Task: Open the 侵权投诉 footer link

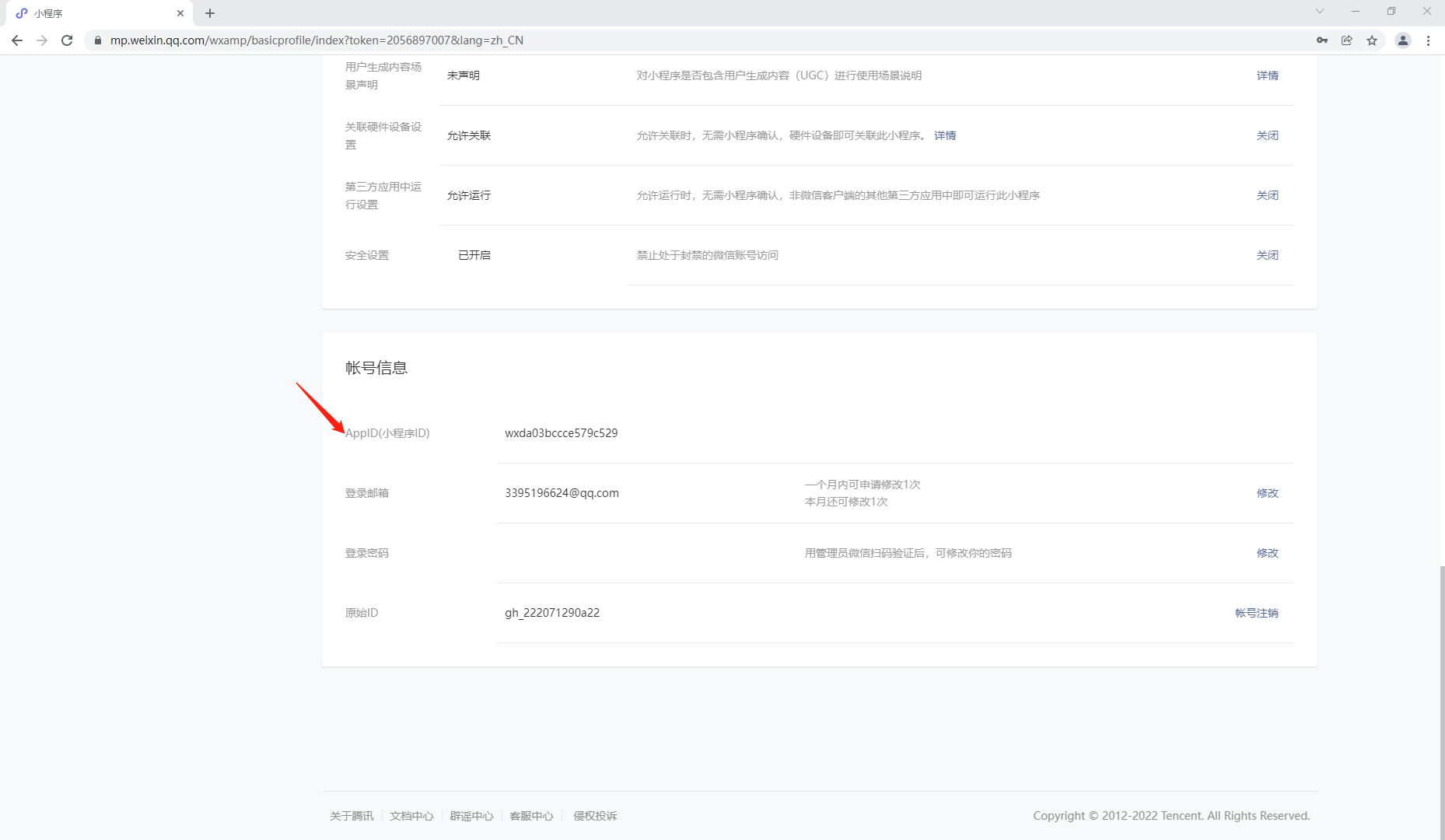Action: pos(595,816)
